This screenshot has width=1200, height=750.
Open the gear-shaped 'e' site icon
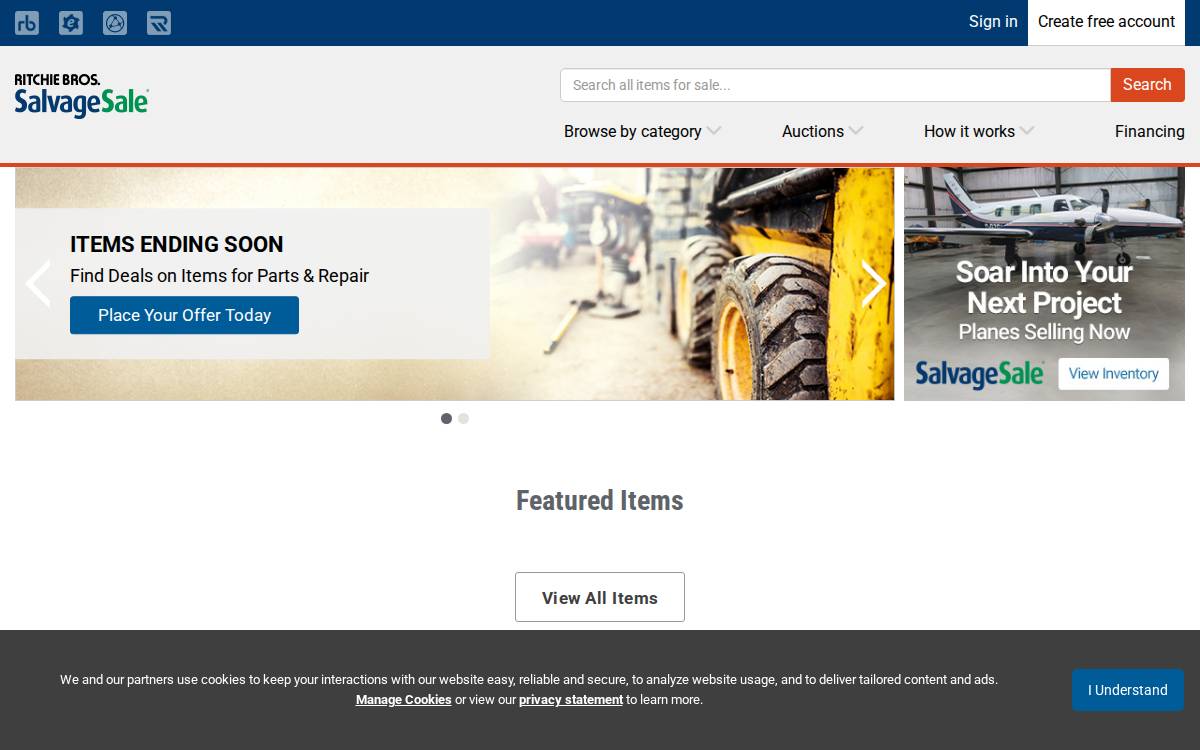pyautogui.click(x=71, y=23)
